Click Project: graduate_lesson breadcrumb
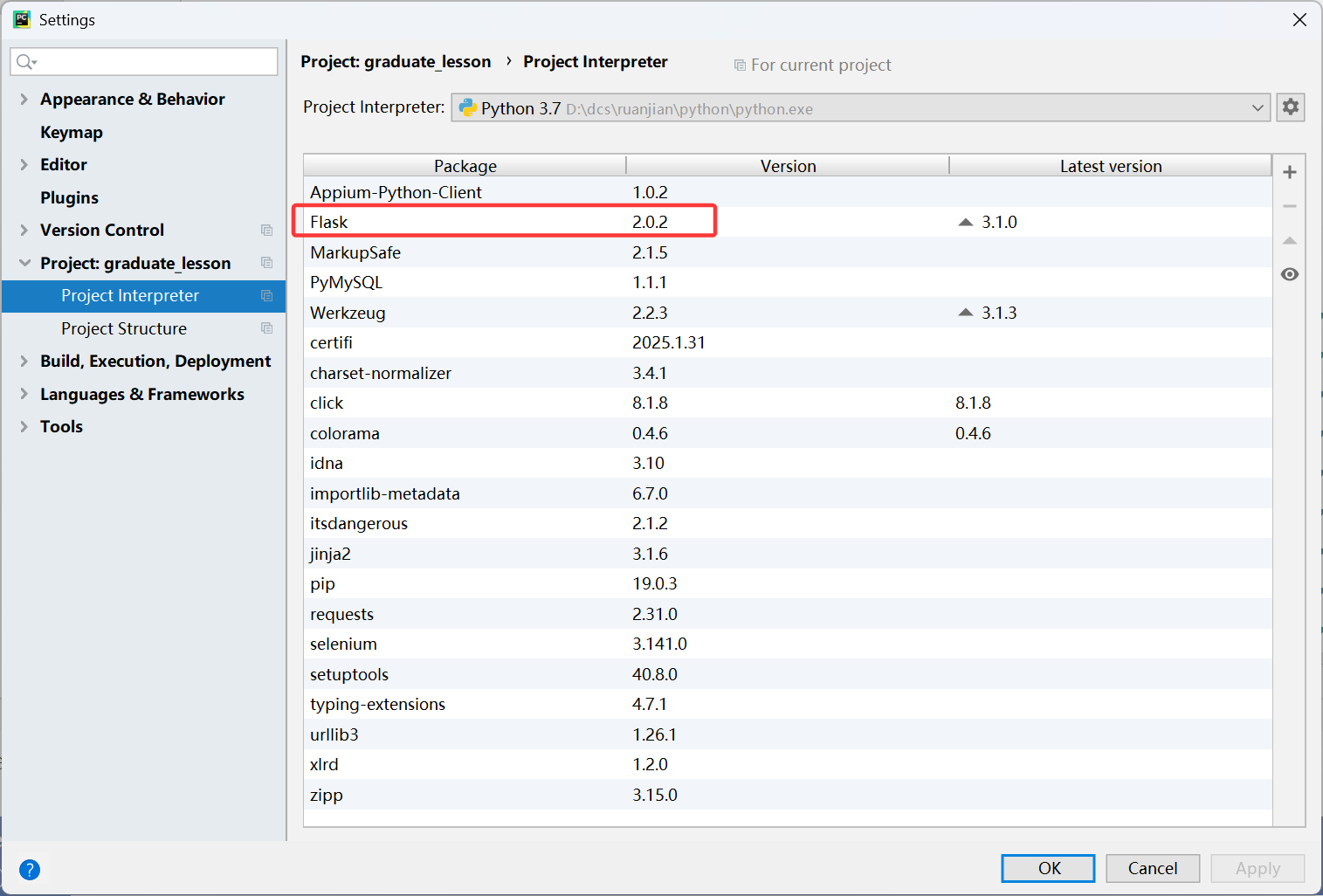This screenshot has height=896, width=1323. [x=396, y=62]
